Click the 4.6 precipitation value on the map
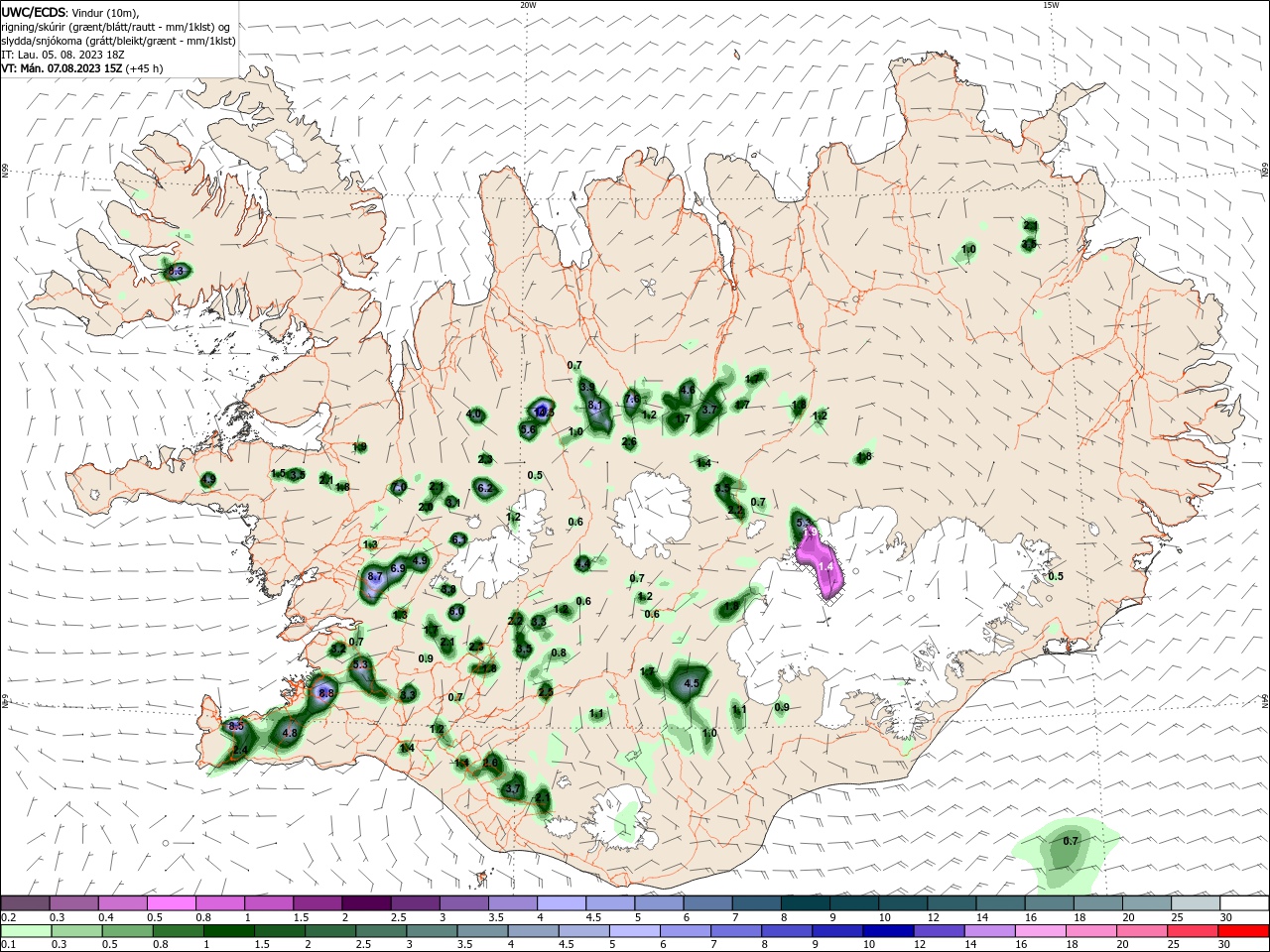Image resolution: width=1270 pixels, height=952 pixels. (687, 390)
